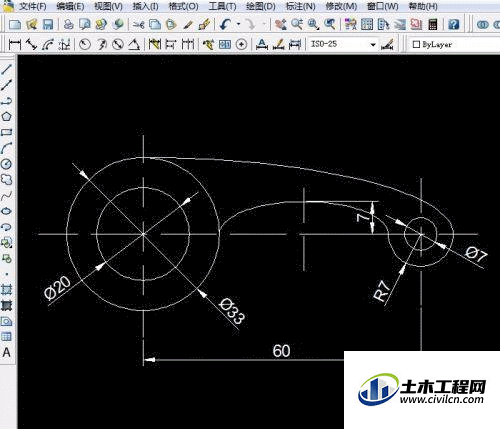Screen dimensions: 500x429
Task: Select the Quick Dimension tool
Action: pos(155,44)
